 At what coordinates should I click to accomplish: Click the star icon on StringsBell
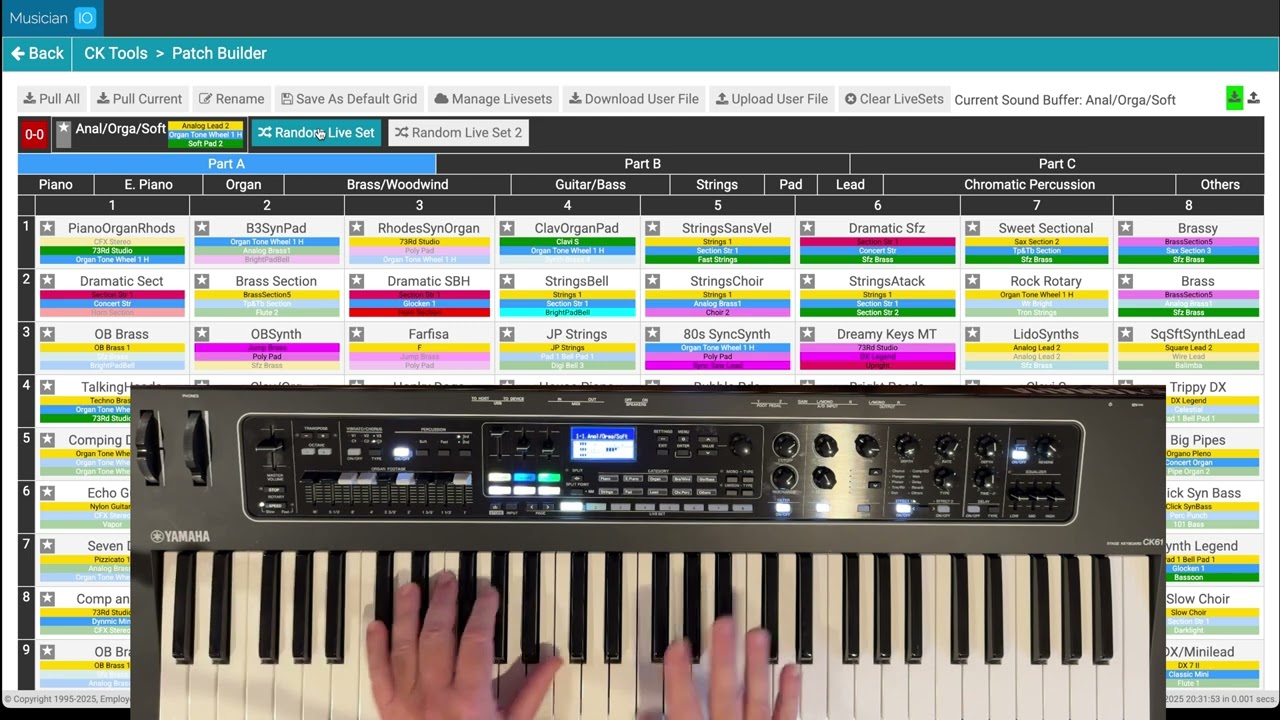pos(506,281)
